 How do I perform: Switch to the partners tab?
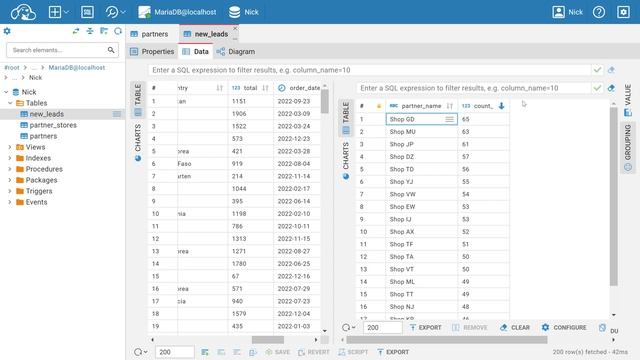click(150, 34)
